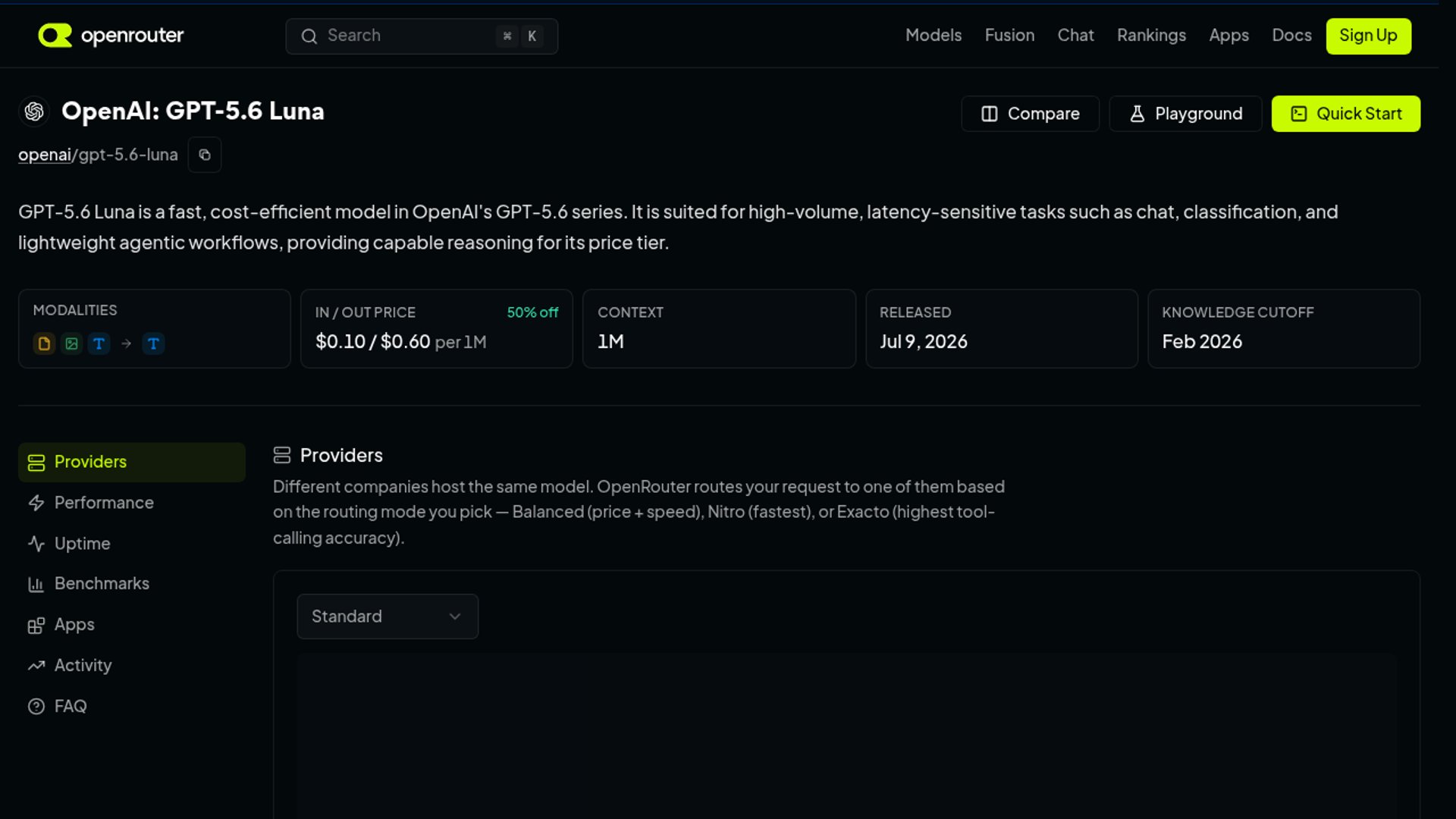The height and width of the screenshot is (819, 1456).
Task: Click the text input modality icon
Action: pyautogui.click(x=99, y=344)
